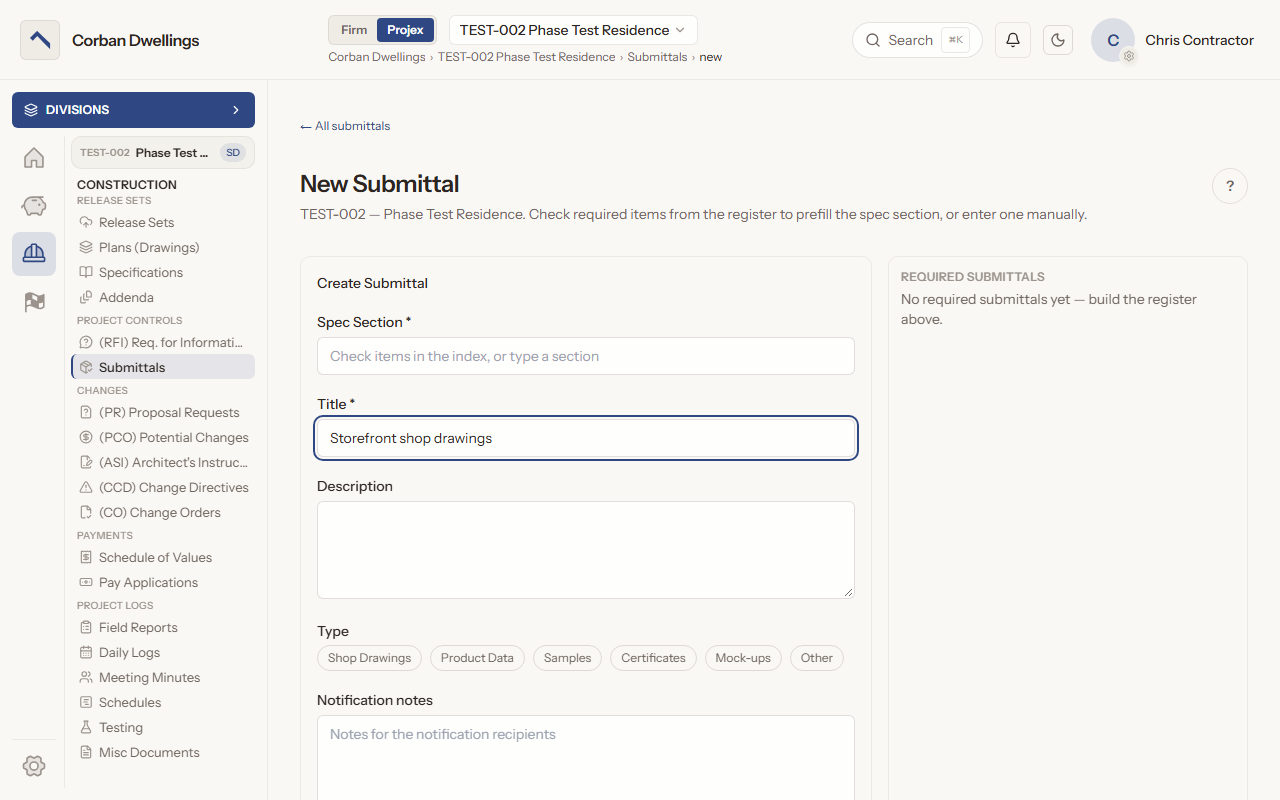Select the Other type chip

pyautogui.click(x=817, y=658)
